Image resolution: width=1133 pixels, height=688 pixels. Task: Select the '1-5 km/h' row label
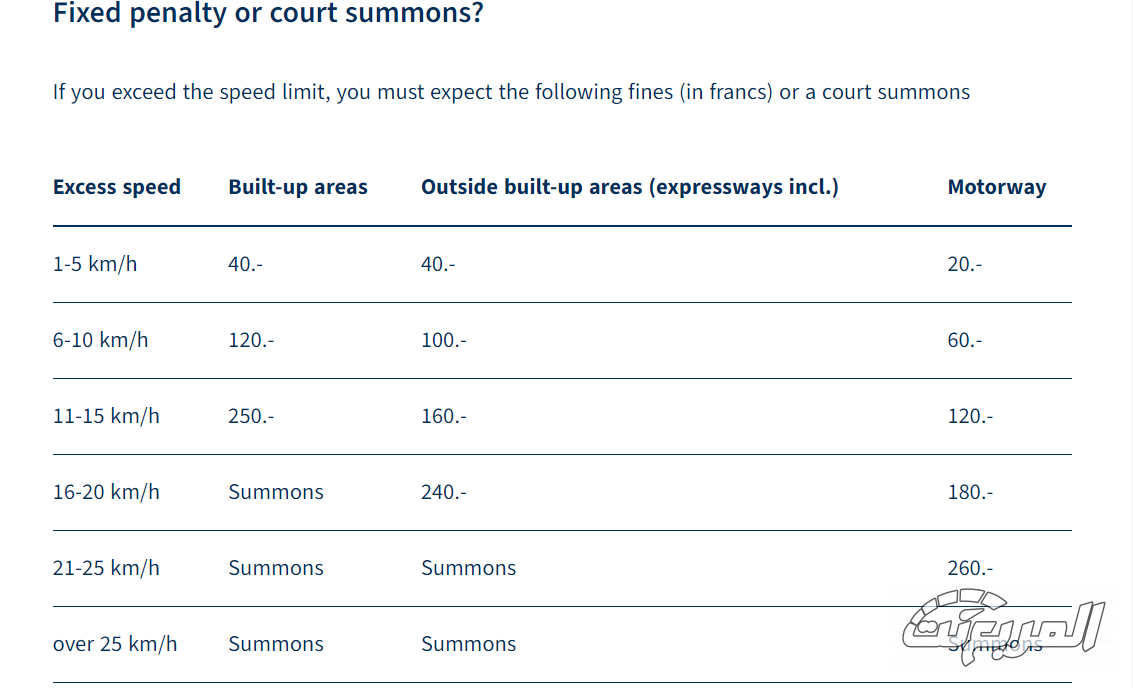[95, 264]
